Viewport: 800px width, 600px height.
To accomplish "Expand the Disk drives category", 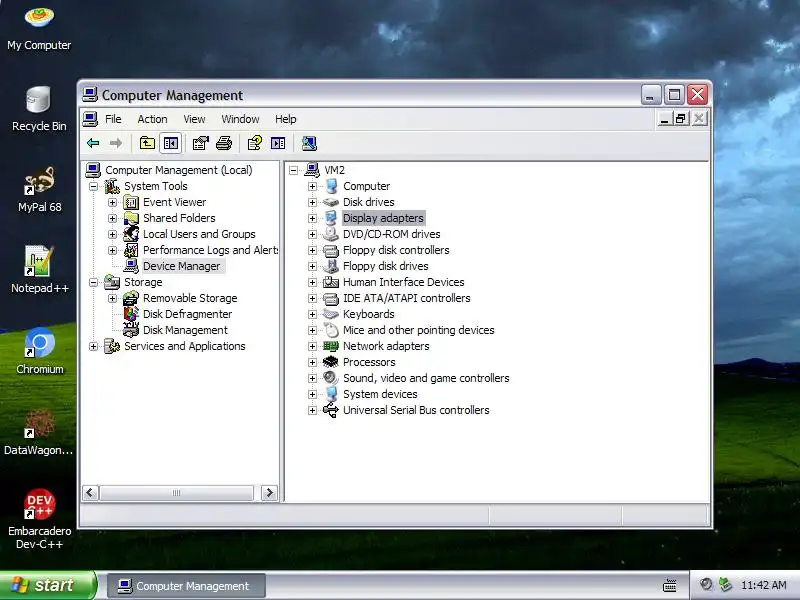I will [312, 203].
